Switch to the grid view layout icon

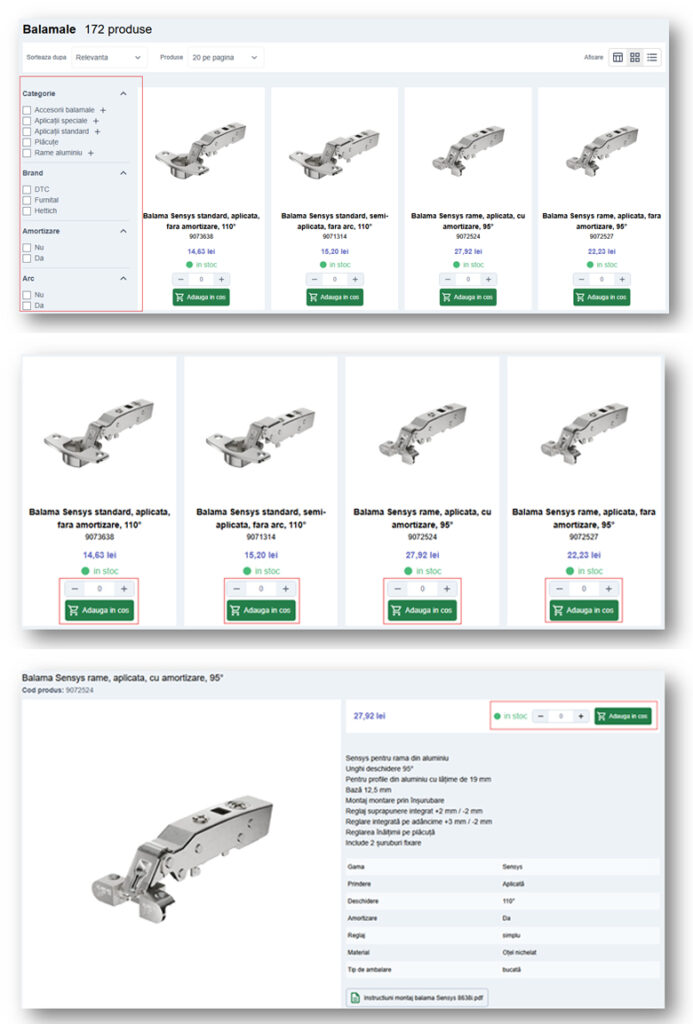point(634,57)
